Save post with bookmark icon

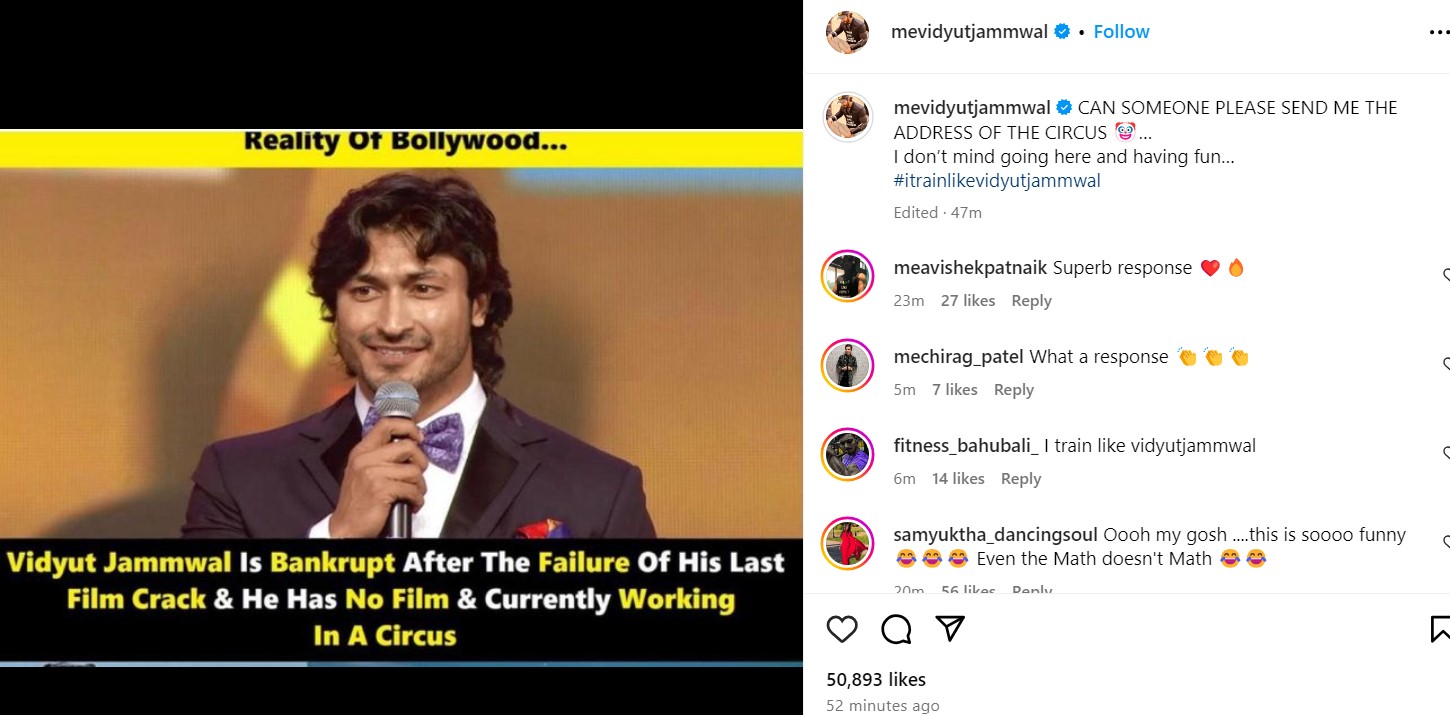(x=1440, y=629)
